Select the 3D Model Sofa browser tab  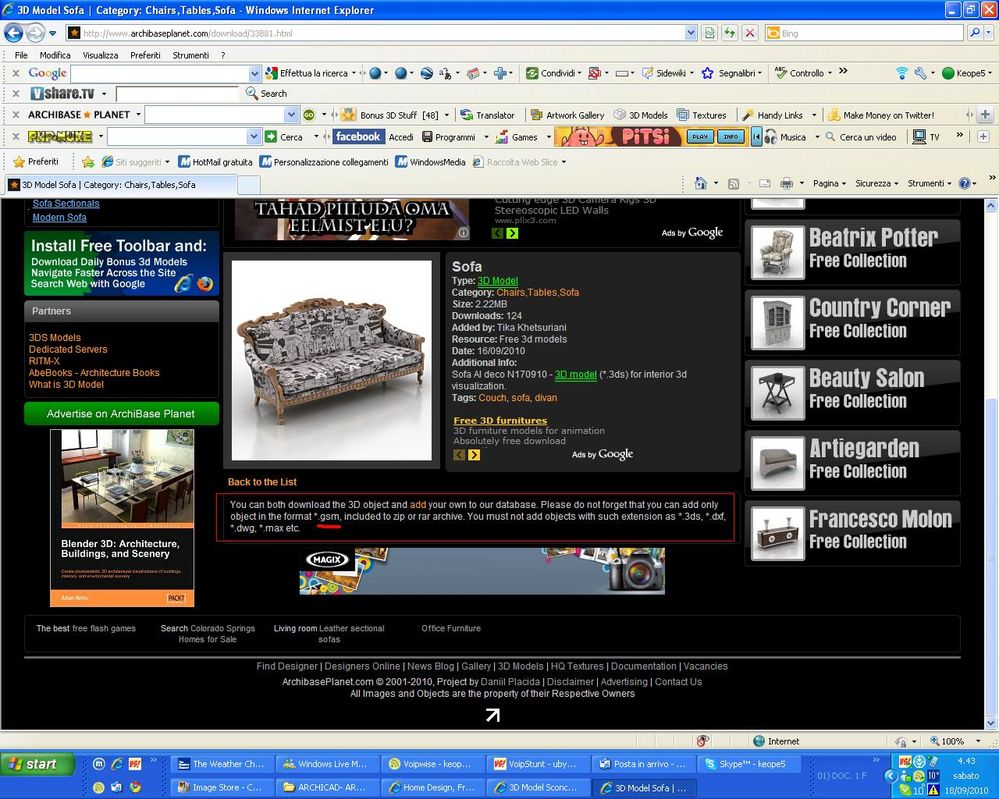pyautogui.click(x=121, y=185)
